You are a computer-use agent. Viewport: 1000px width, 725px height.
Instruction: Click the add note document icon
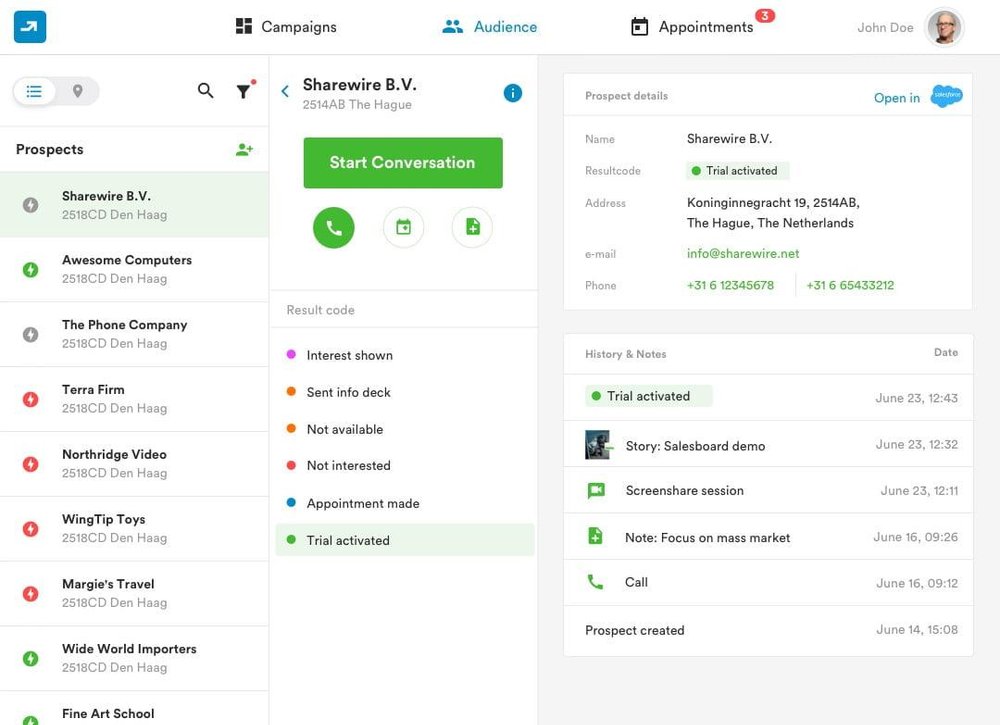[x=472, y=227]
